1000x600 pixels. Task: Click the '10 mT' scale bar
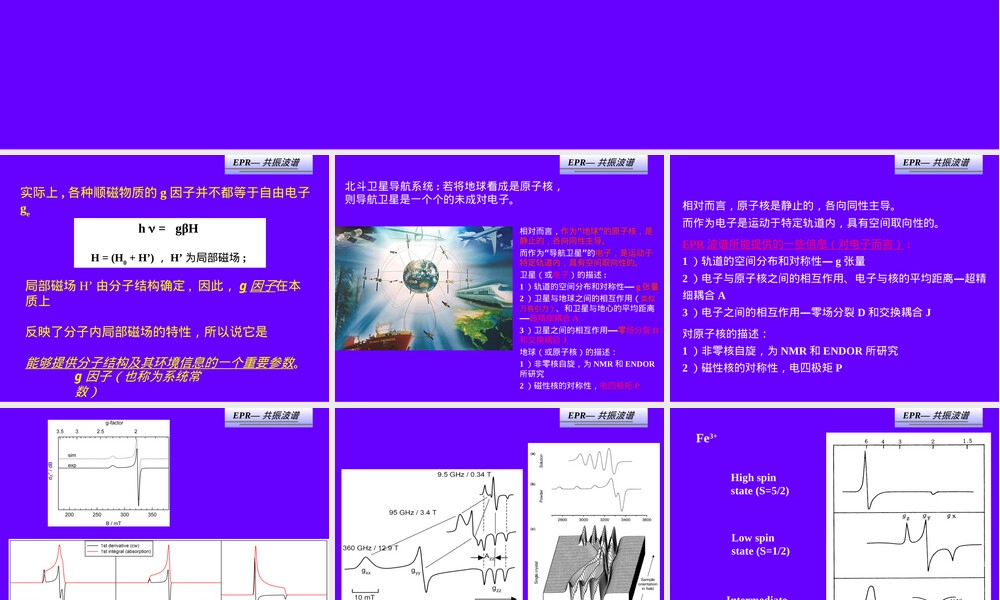pos(365,595)
